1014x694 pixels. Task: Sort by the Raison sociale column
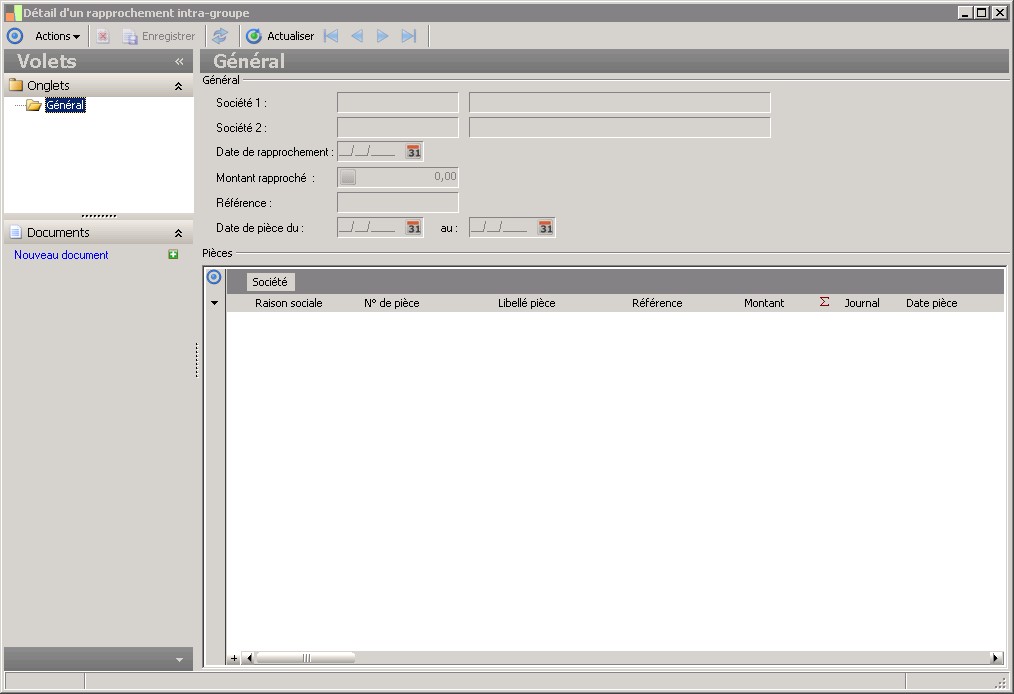click(x=288, y=303)
